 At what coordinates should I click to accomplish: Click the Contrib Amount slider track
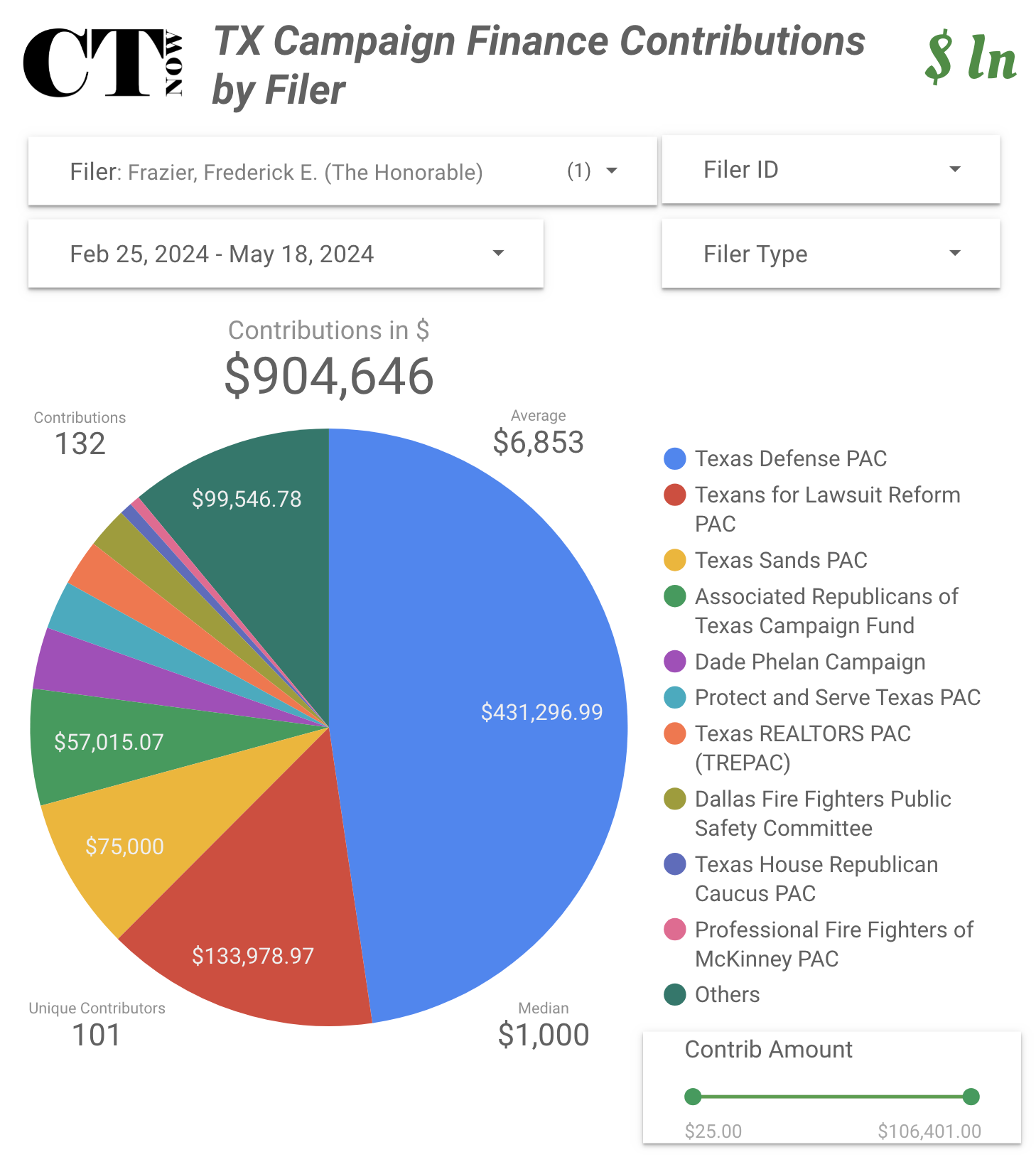tap(832, 1097)
